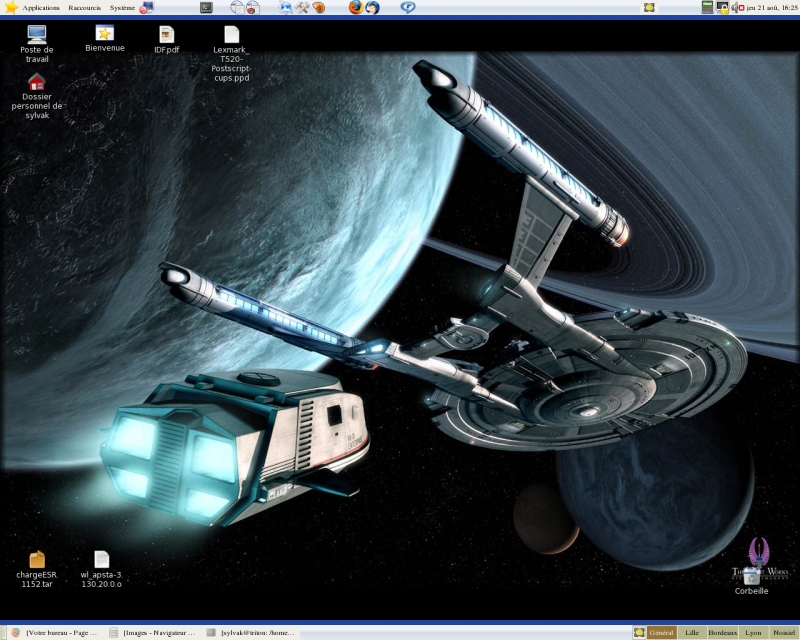
Task: Click the Firefox launcher icon
Action: pyautogui.click(x=356, y=7)
